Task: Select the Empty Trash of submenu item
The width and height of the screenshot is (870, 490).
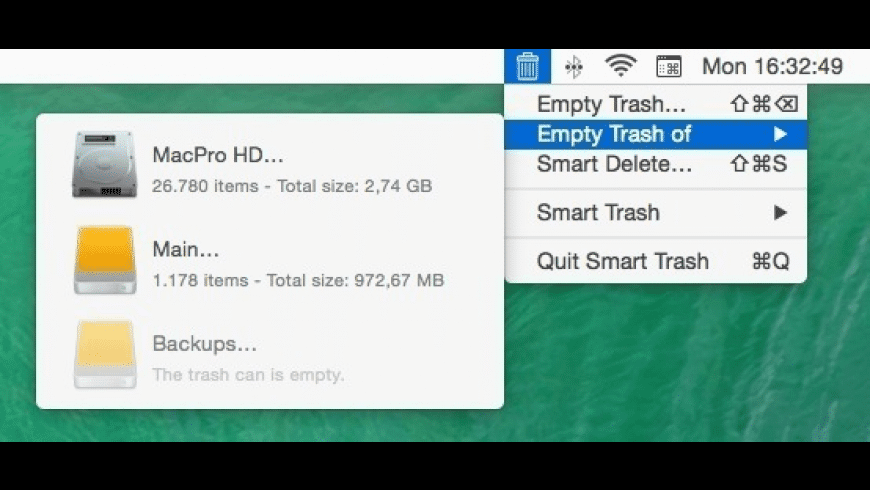Action: (655, 134)
